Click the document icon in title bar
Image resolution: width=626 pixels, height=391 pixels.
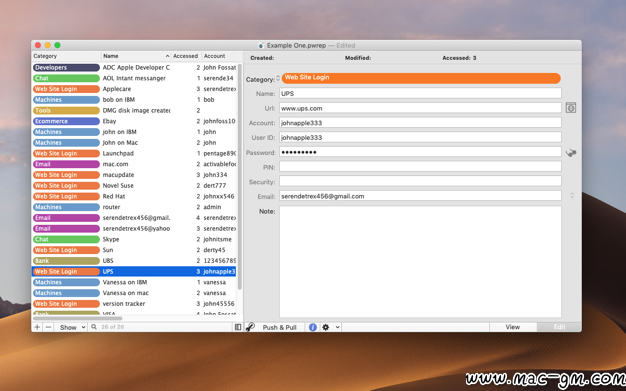coord(261,46)
